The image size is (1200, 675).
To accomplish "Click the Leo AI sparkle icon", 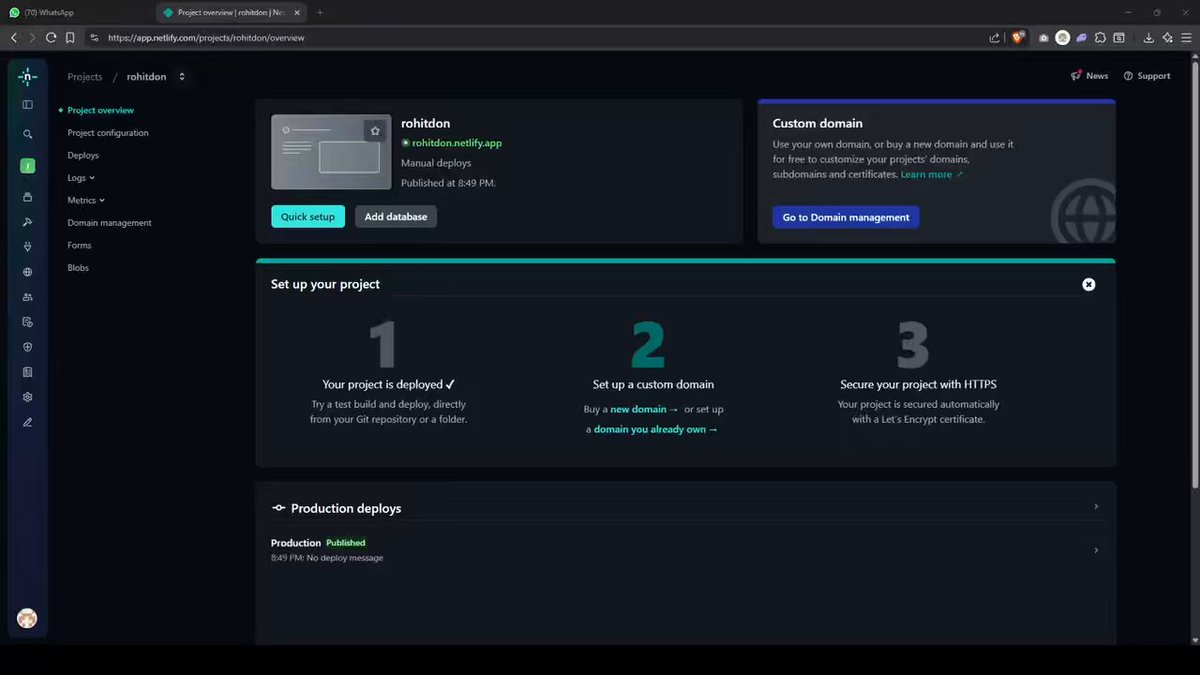I will 1167,38.
